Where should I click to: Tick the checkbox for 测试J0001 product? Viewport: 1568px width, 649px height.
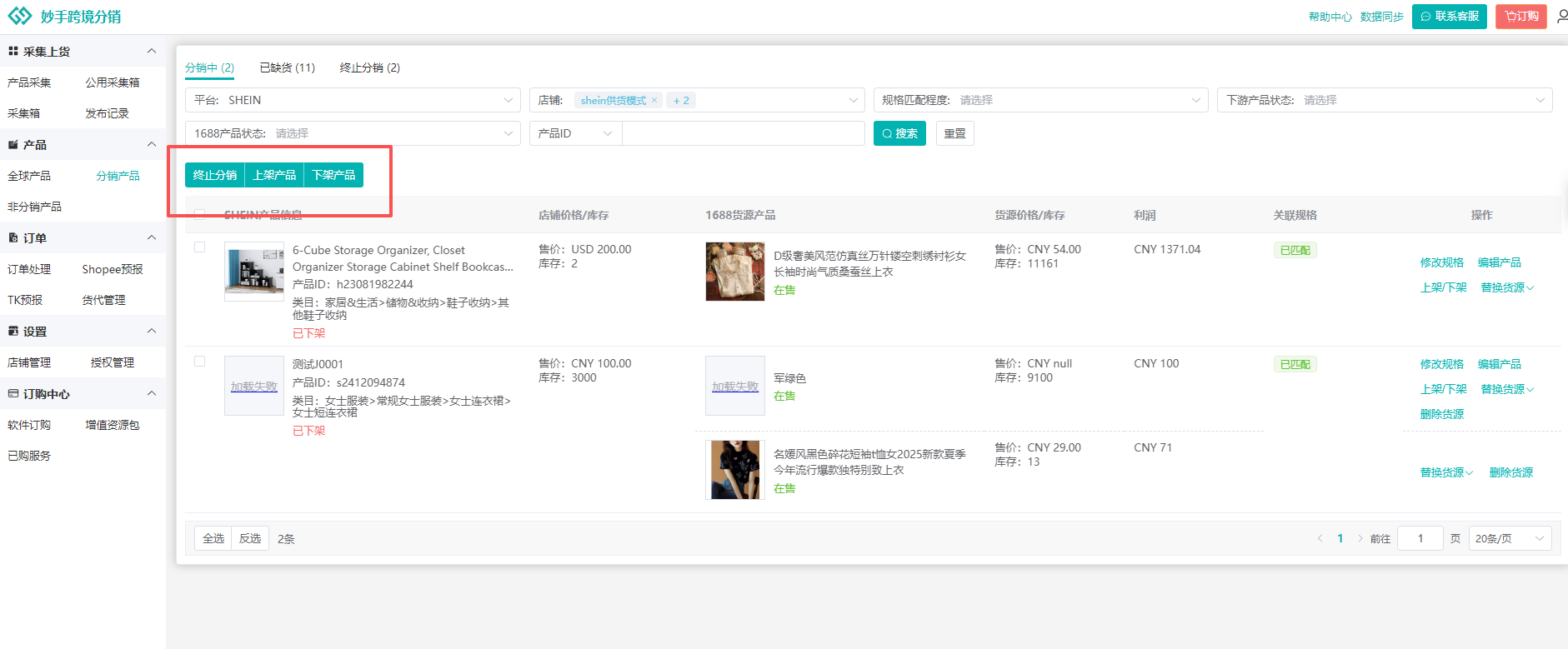199,362
